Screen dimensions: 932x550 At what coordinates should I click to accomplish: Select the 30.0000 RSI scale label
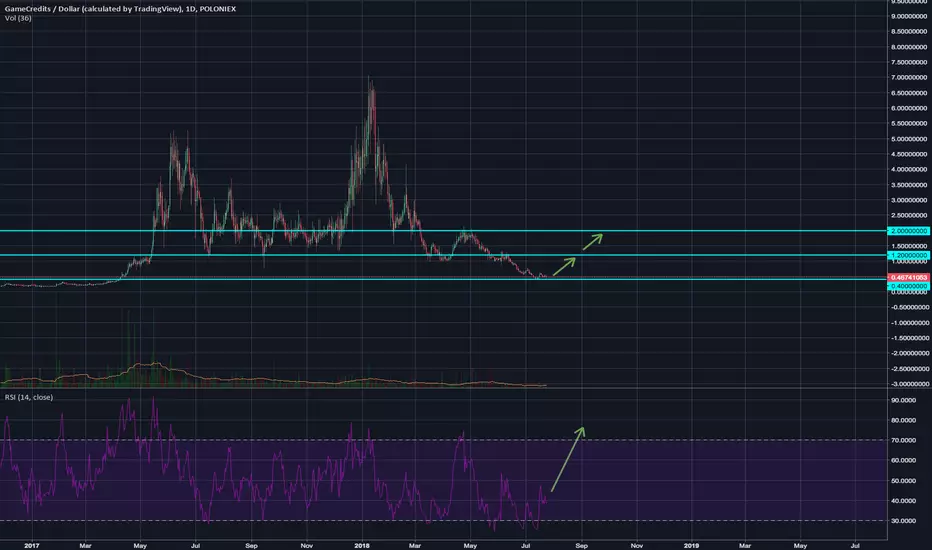904,521
